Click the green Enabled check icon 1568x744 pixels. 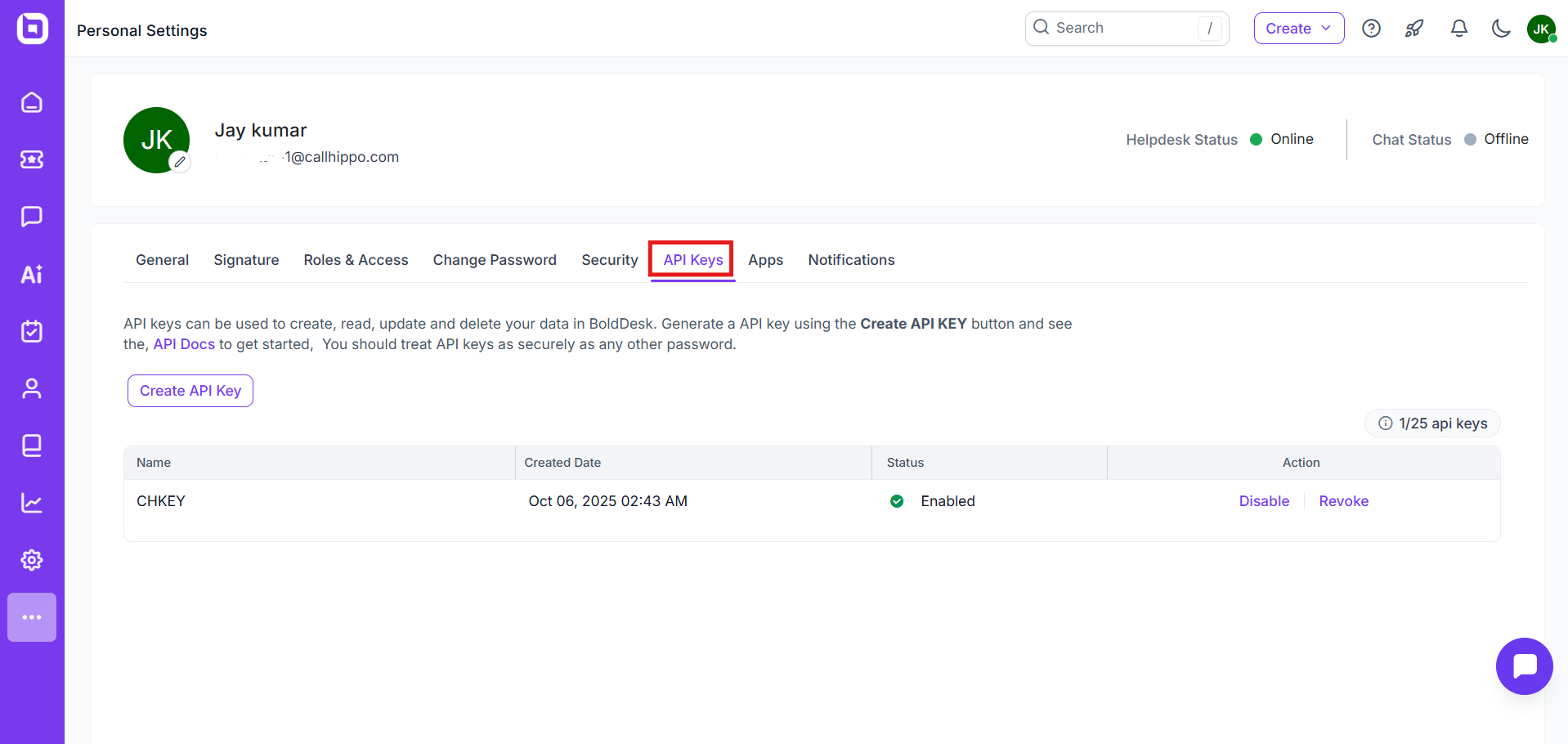pyautogui.click(x=897, y=501)
